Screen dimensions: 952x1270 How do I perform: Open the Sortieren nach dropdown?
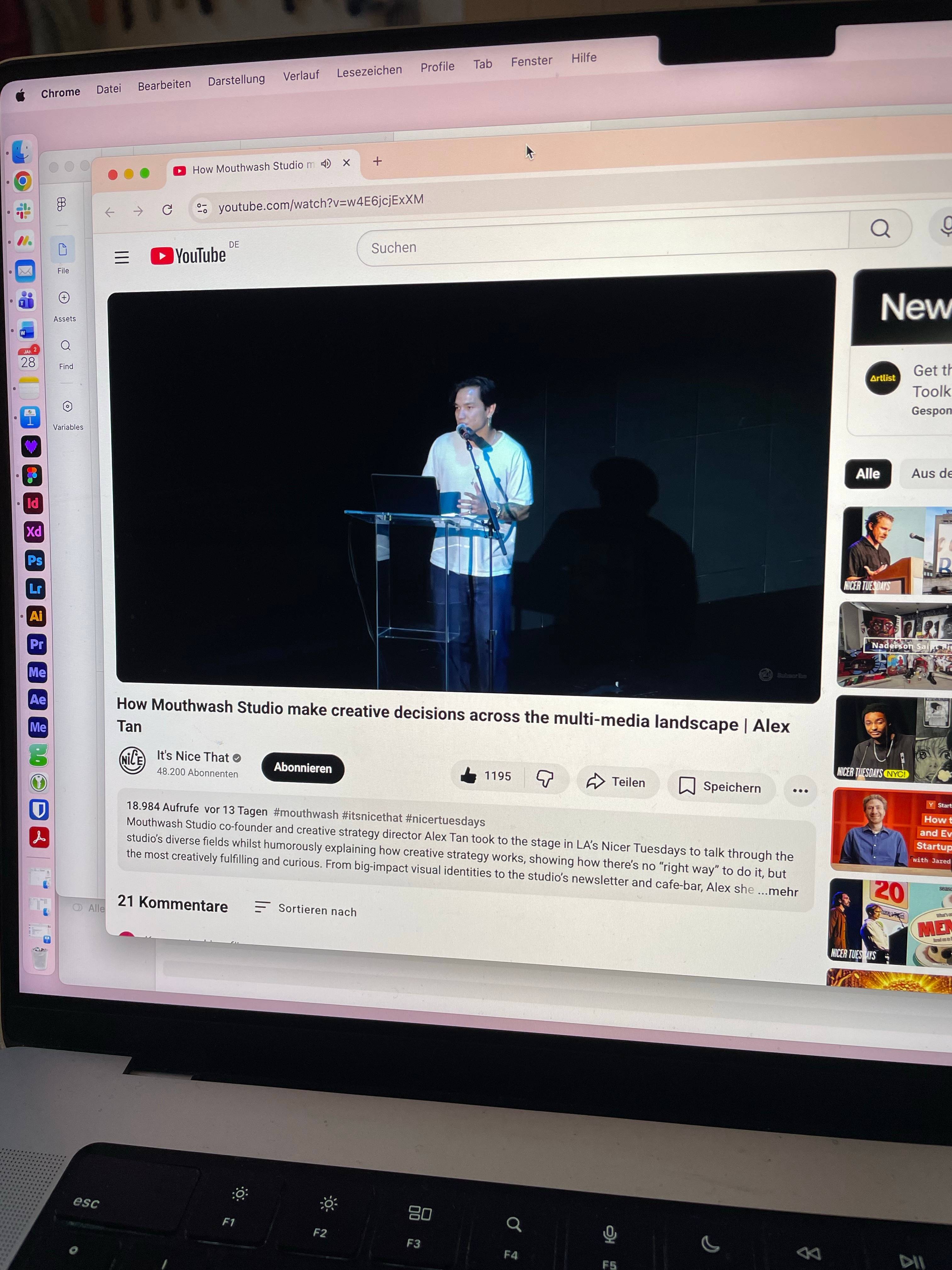[x=306, y=909]
